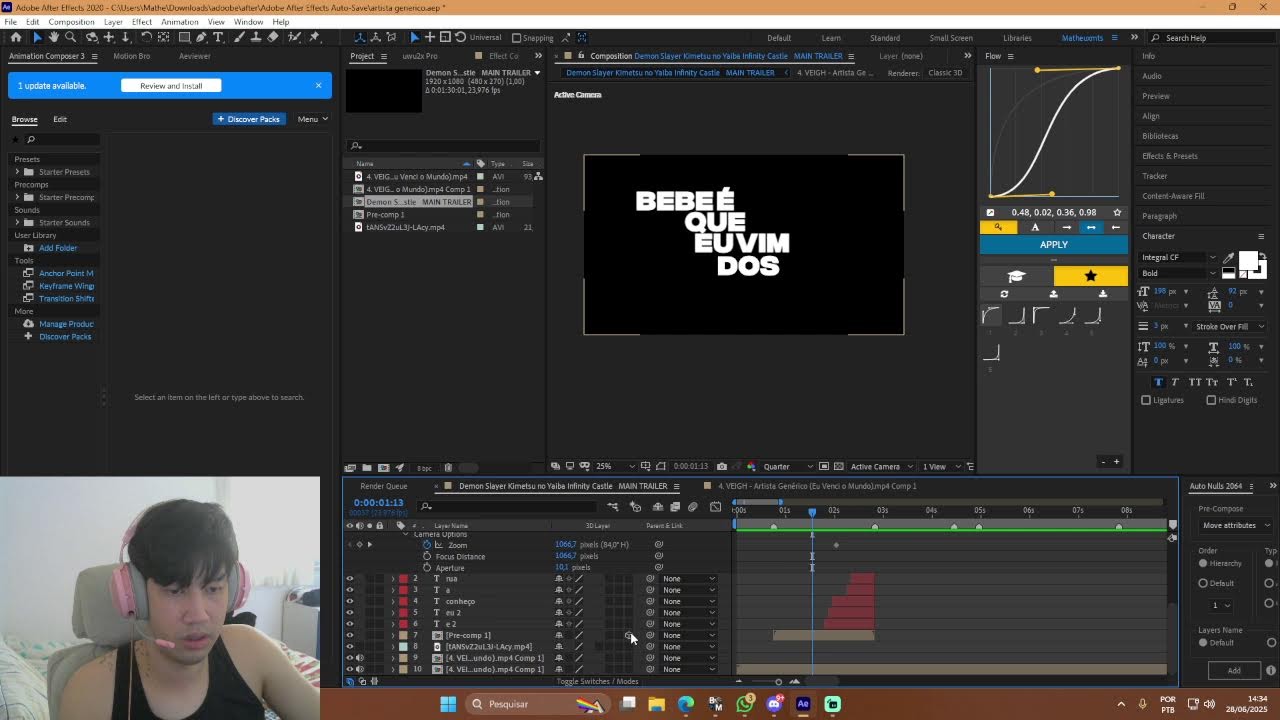The height and width of the screenshot is (720, 1280).
Task: Open the Flow graduation cap presets tab
Action: 1016,276
